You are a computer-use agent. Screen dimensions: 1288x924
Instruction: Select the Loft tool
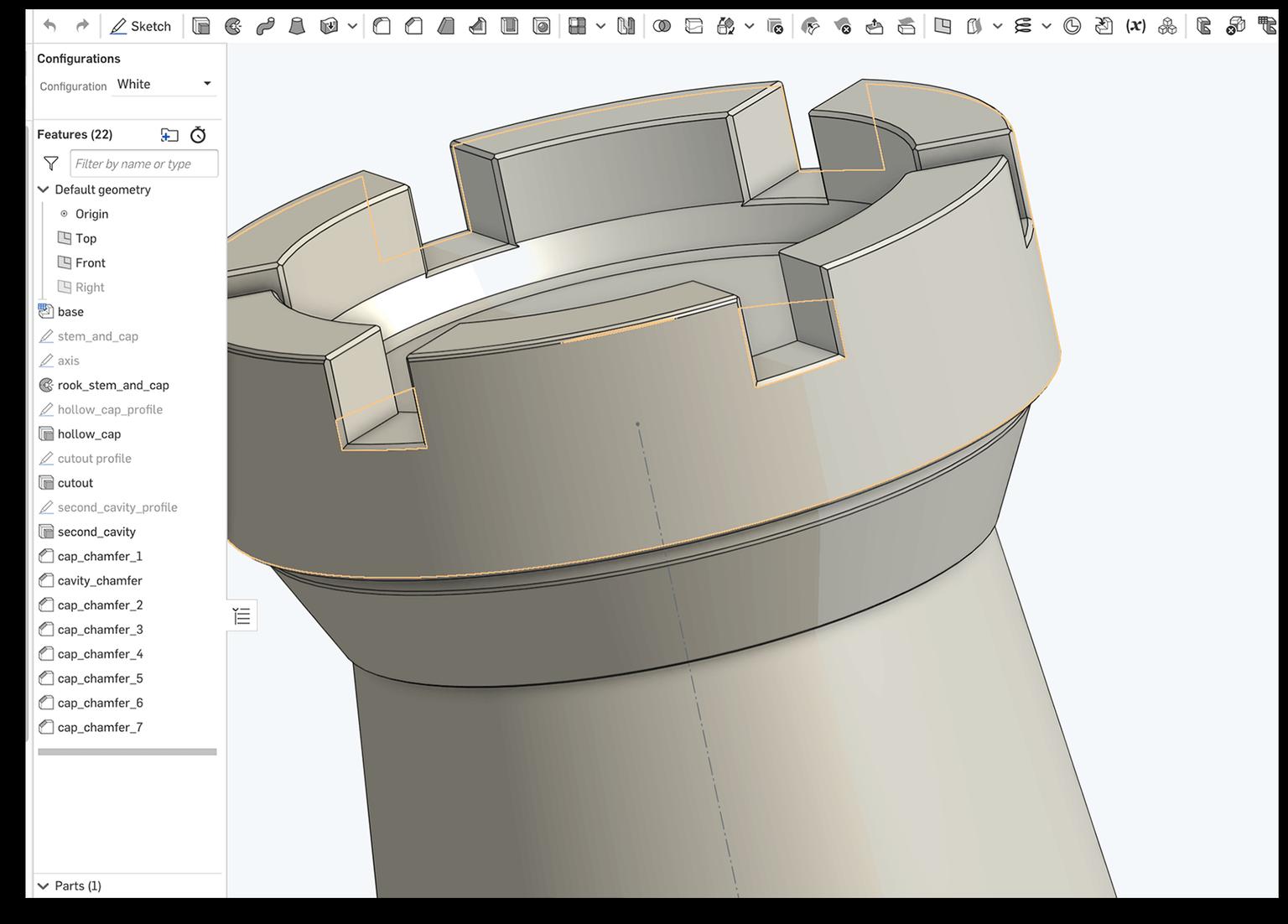point(298,26)
